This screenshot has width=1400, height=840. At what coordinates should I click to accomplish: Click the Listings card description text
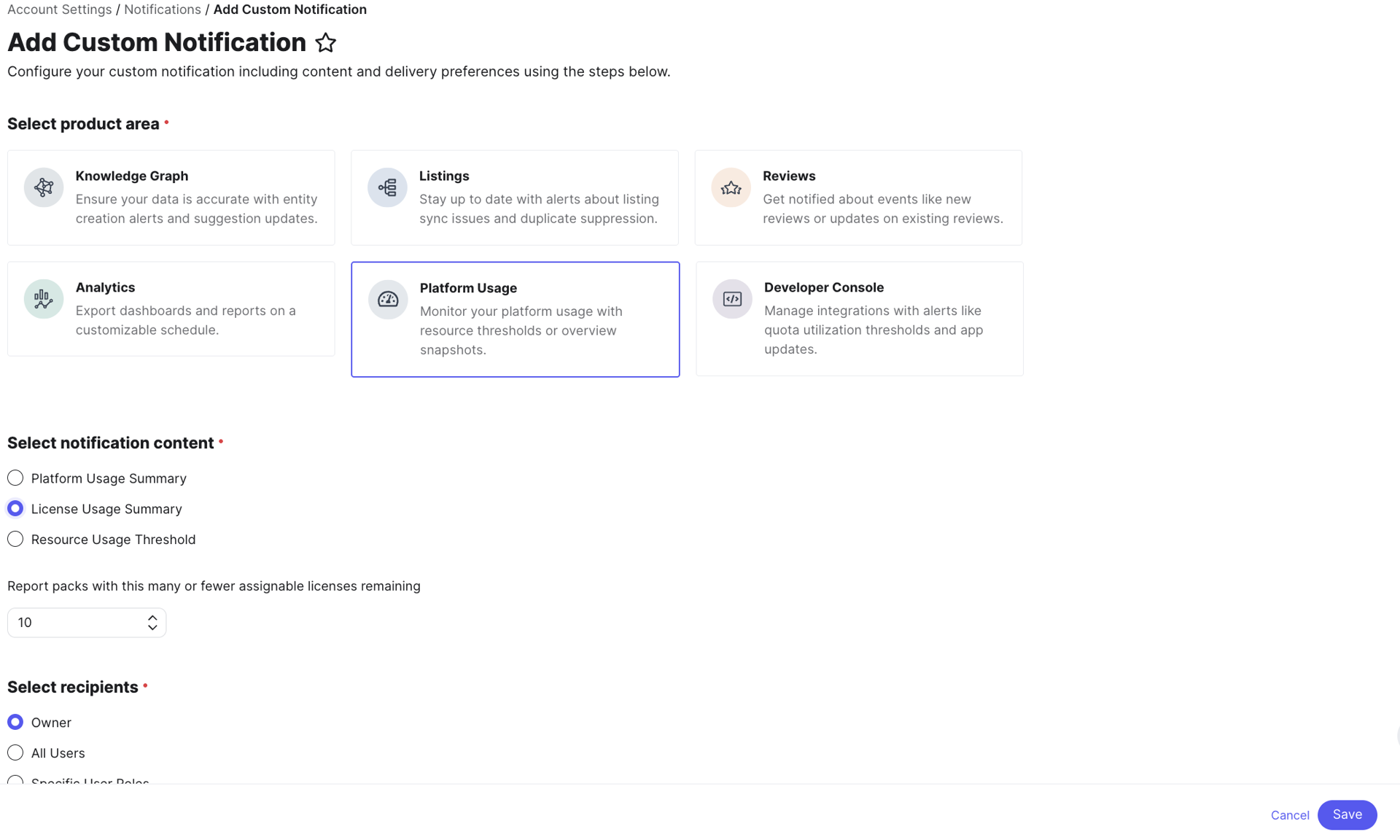pyautogui.click(x=539, y=209)
